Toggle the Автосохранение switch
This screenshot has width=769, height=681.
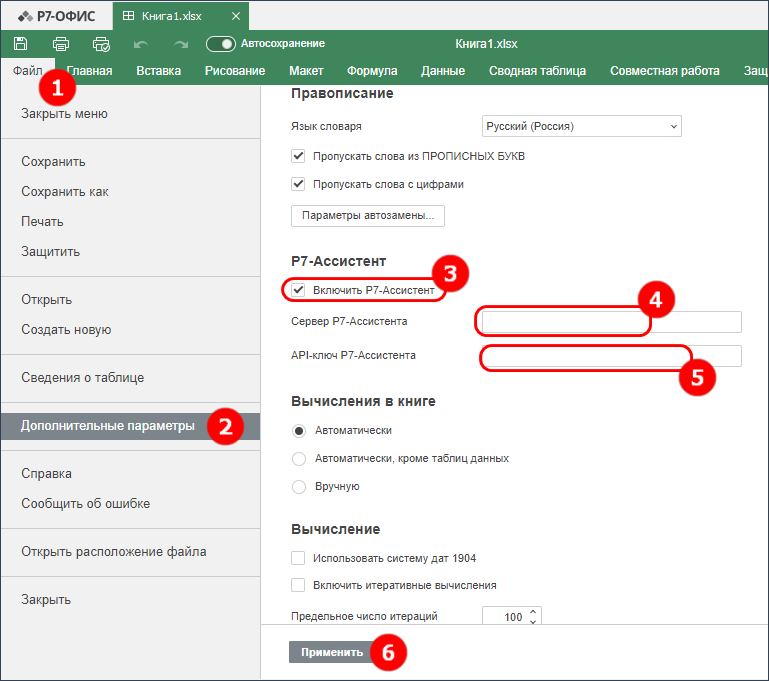coord(221,44)
